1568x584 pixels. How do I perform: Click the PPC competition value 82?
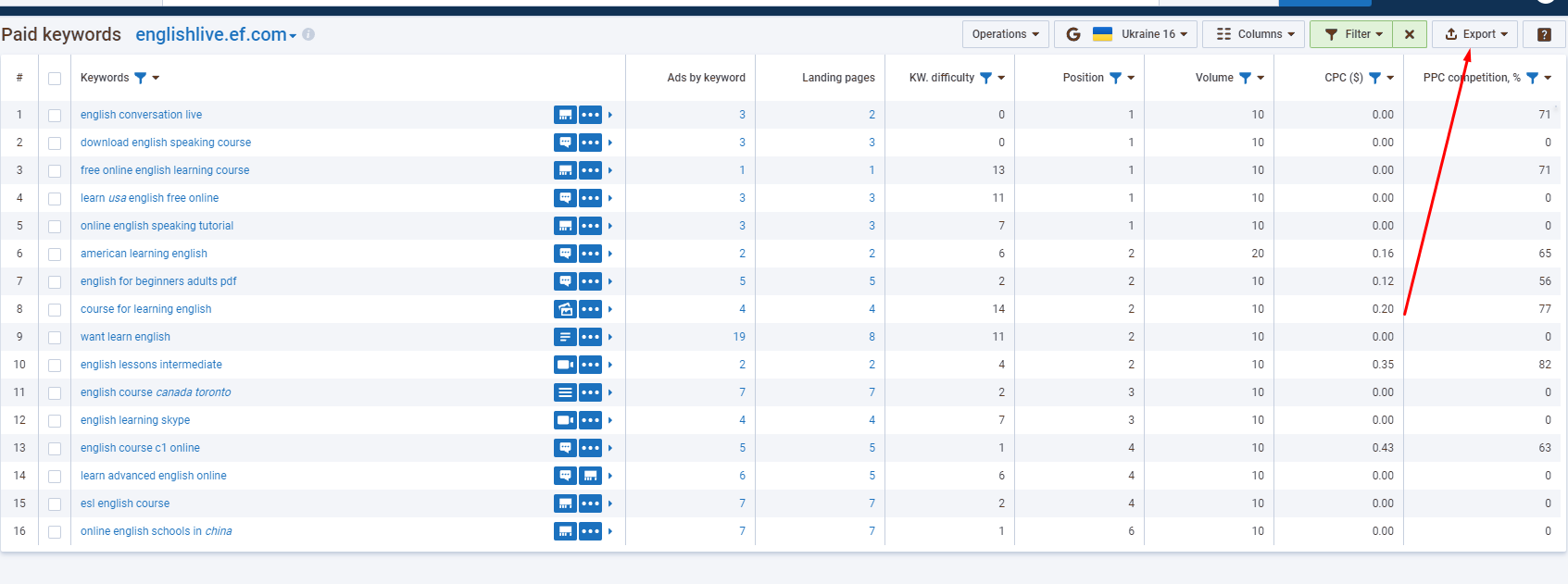click(x=1545, y=365)
